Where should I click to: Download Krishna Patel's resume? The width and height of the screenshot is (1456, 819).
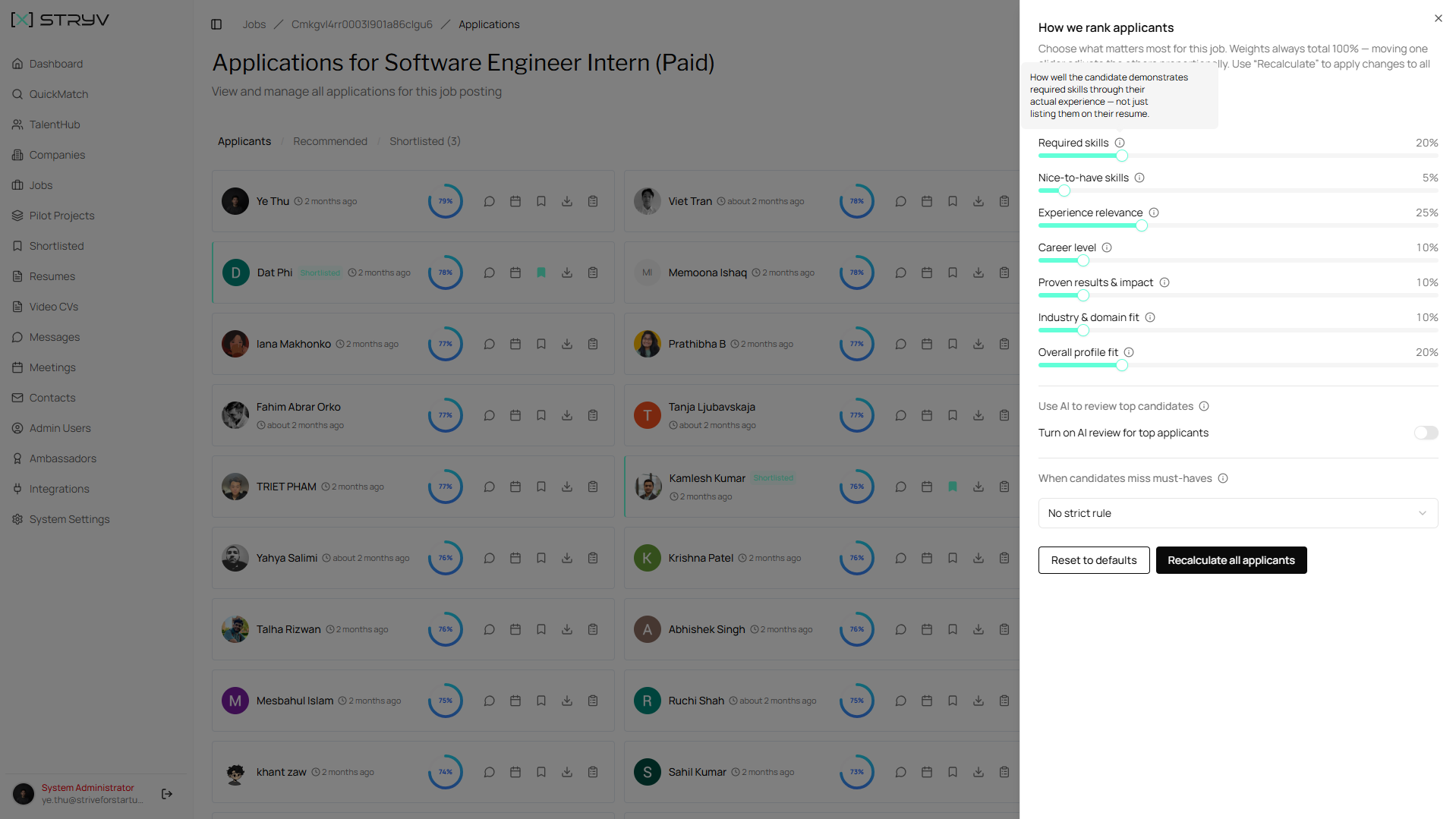[x=979, y=558]
